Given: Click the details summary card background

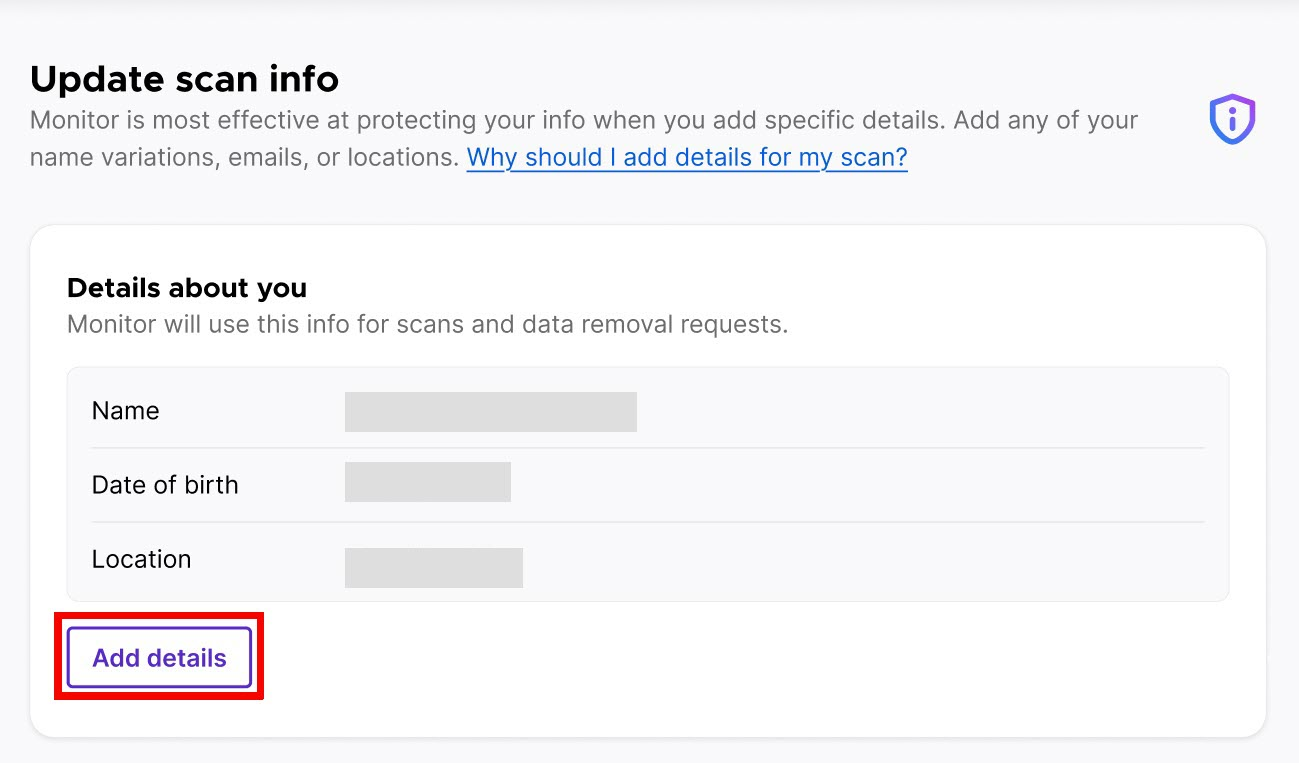Looking at the screenshot, I should coord(900,484).
